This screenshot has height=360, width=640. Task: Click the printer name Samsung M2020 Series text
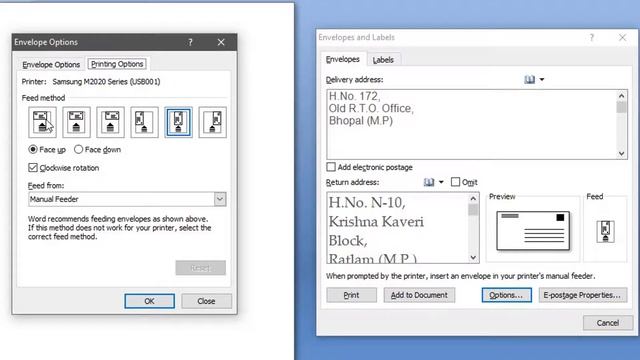point(106,82)
